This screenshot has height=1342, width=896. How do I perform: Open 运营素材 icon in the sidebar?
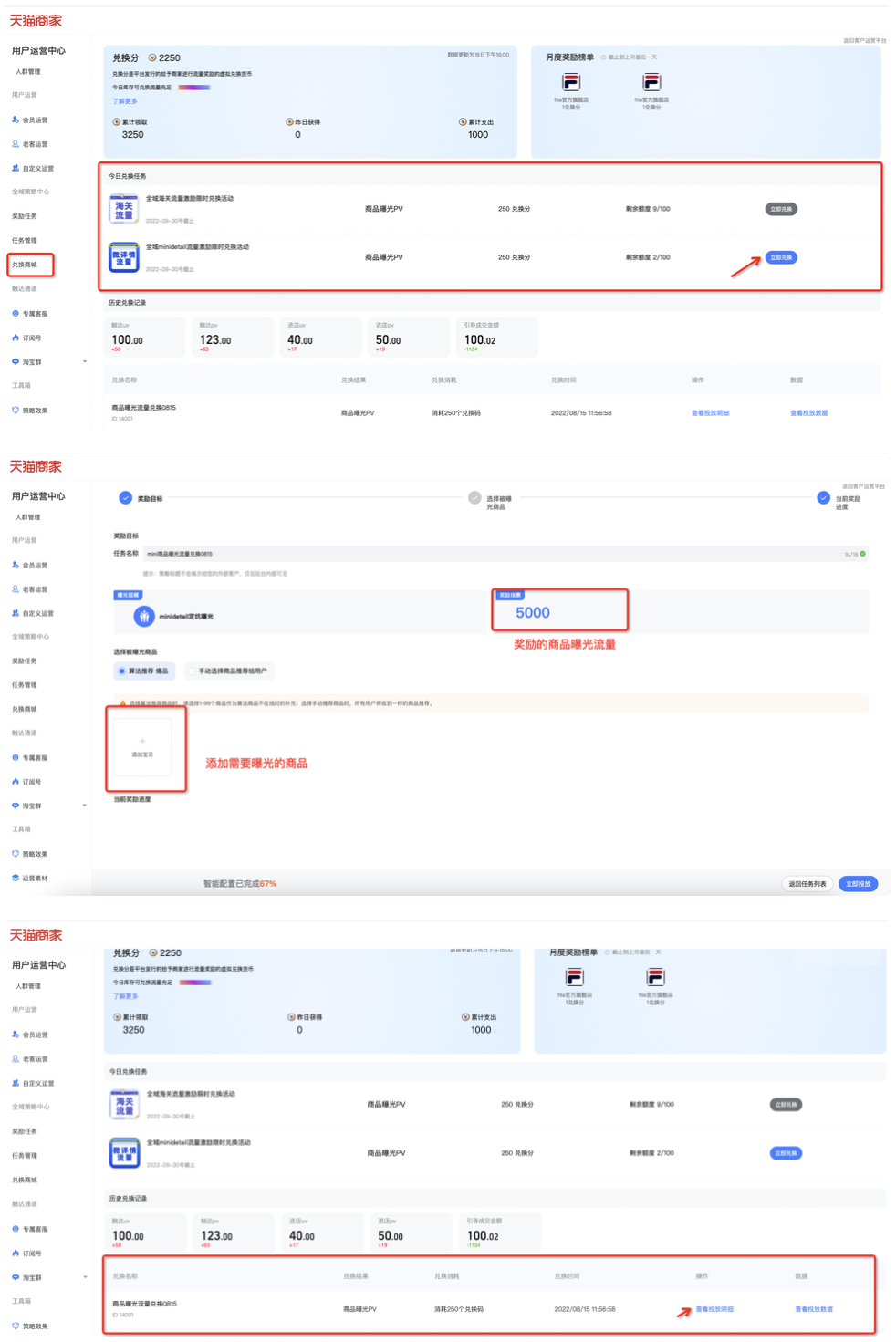pyautogui.click(x=16, y=878)
